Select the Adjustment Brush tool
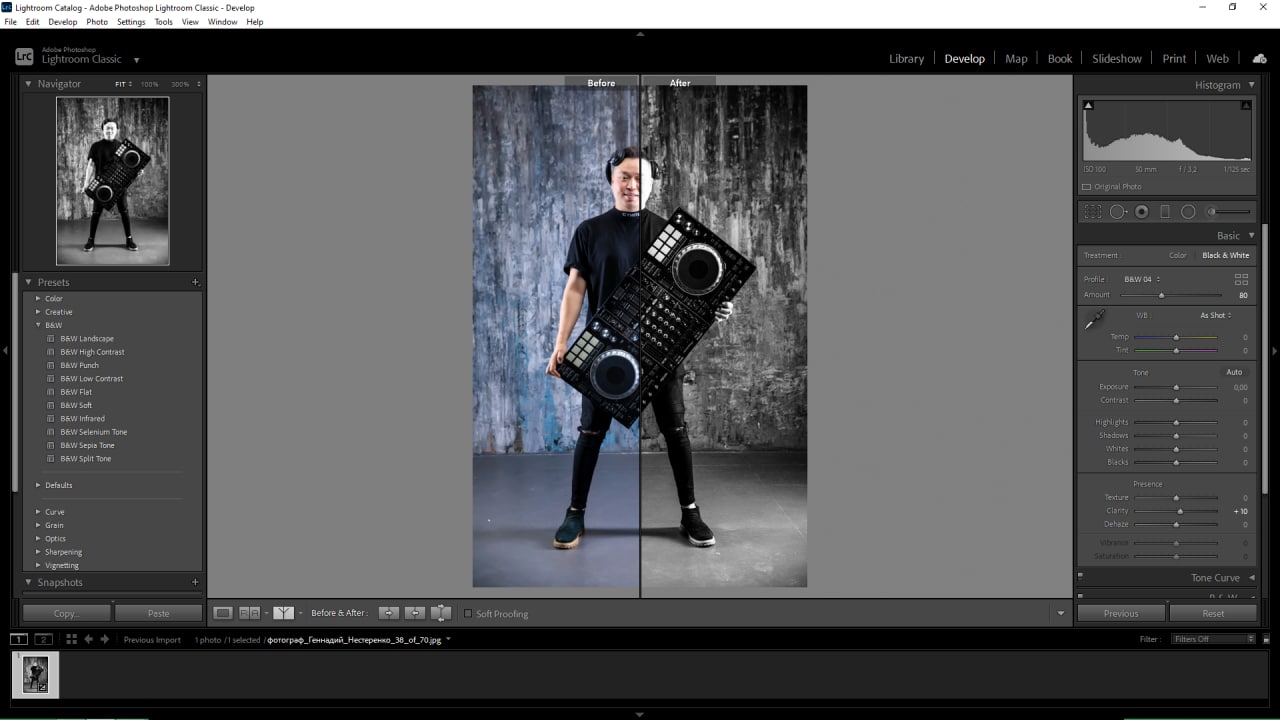The image size is (1280, 720). pyautogui.click(x=1228, y=212)
